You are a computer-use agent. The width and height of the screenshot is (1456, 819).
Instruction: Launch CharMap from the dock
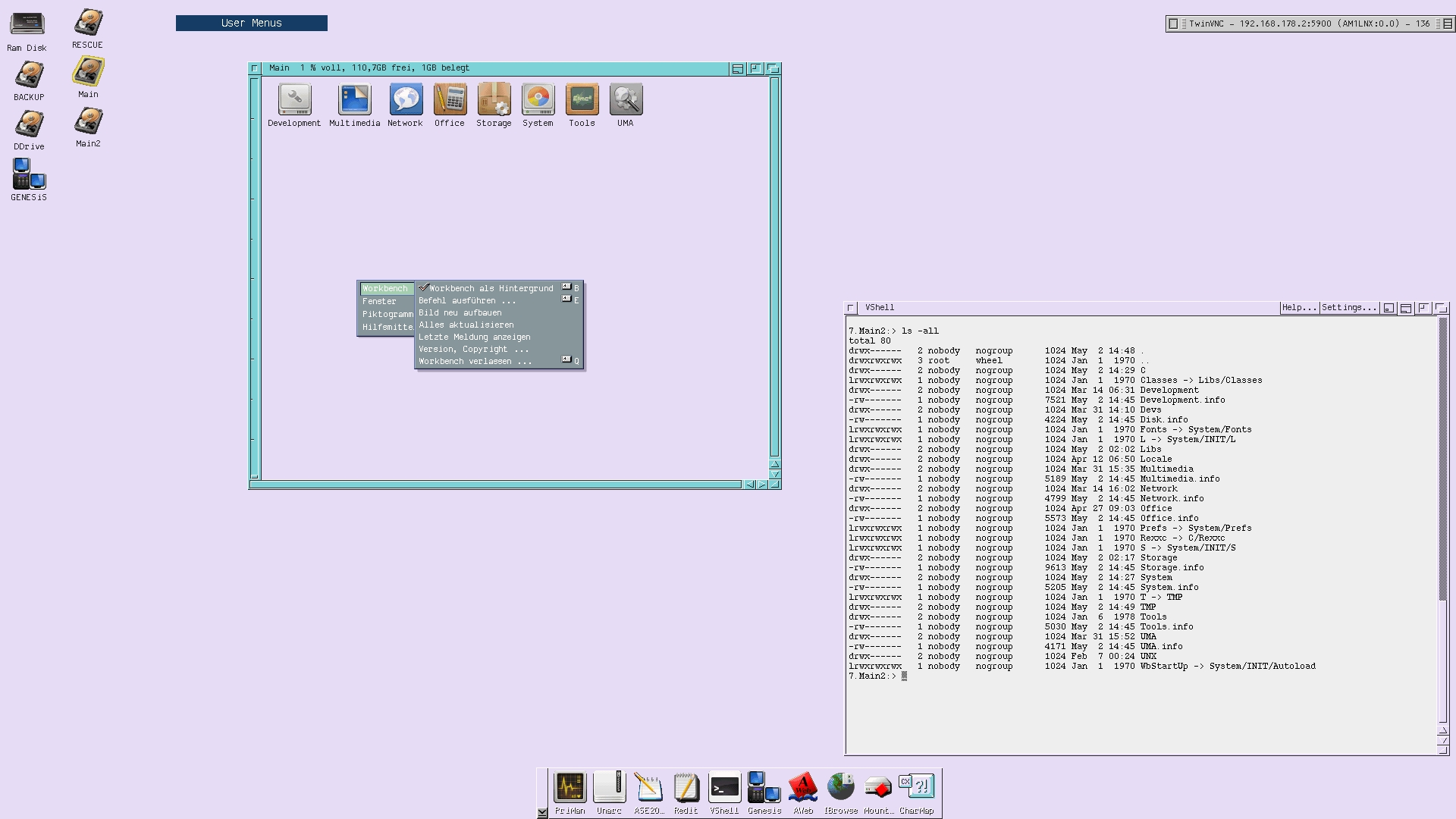(x=916, y=789)
